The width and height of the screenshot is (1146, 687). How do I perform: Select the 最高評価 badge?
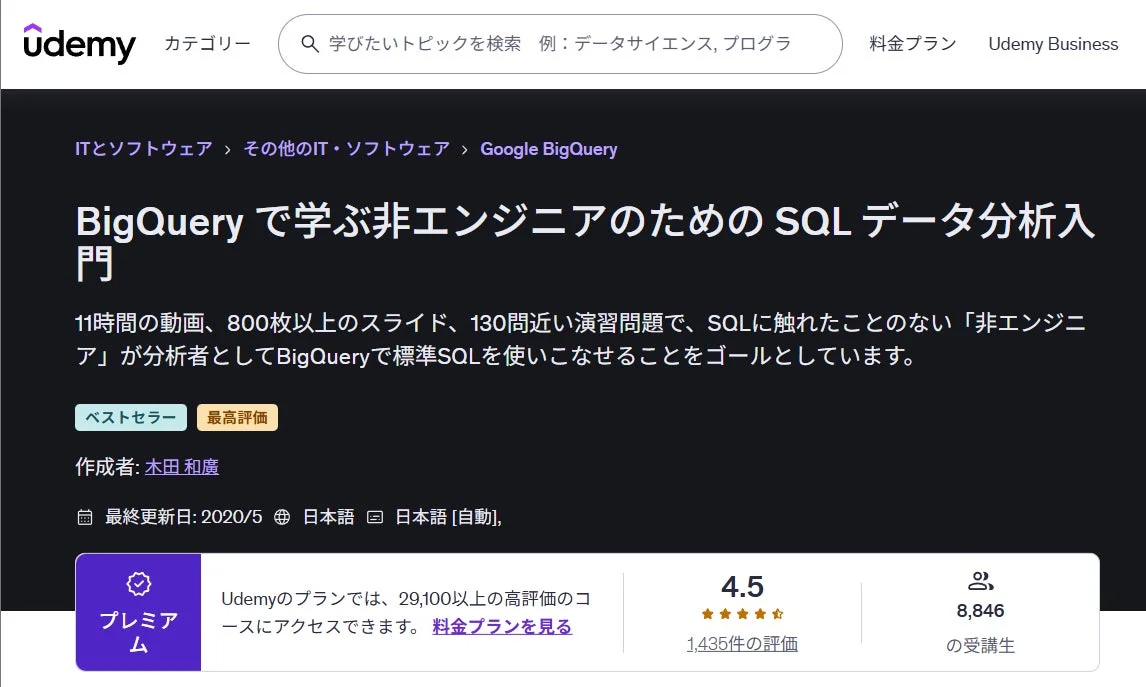tap(238, 417)
